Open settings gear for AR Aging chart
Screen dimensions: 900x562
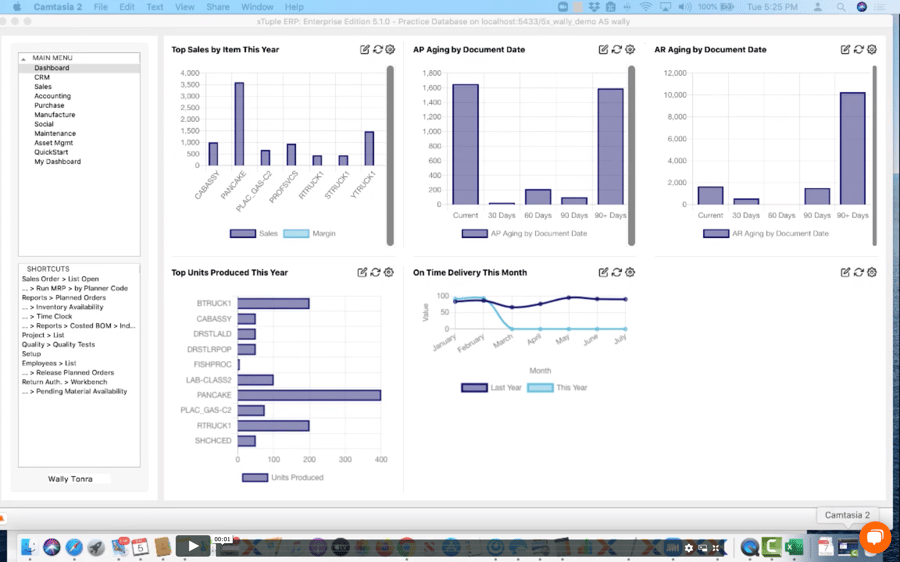click(x=872, y=49)
